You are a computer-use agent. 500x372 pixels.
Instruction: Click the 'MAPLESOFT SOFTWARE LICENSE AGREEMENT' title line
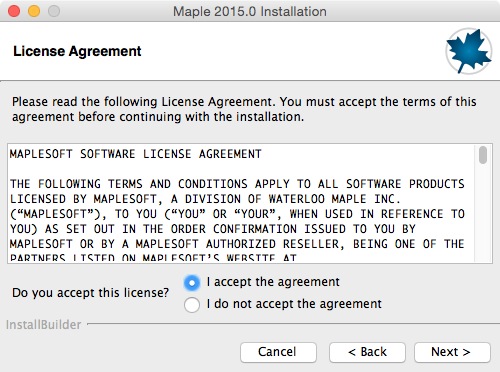point(136,154)
